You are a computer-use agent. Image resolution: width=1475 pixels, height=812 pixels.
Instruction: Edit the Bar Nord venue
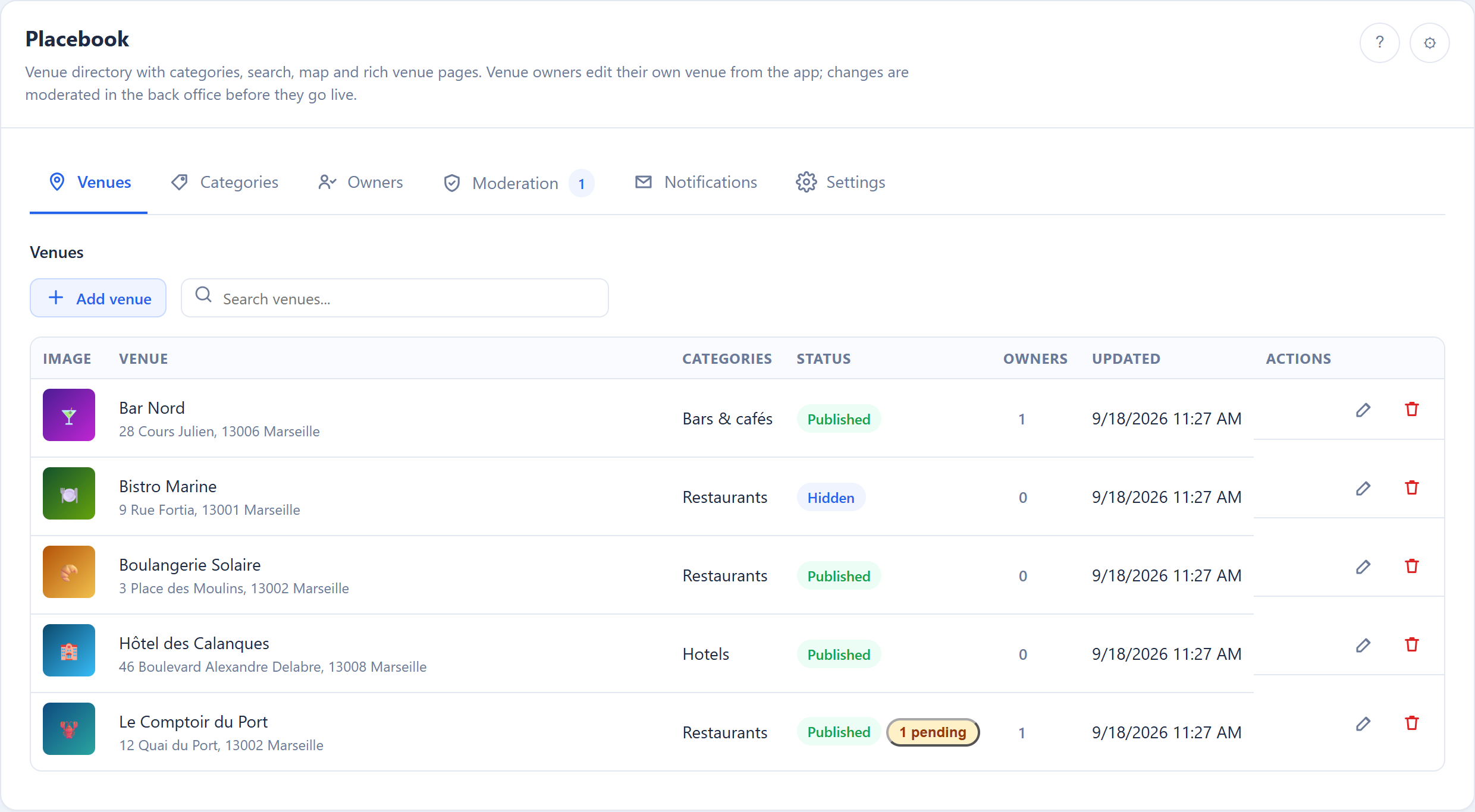[1363, 410]
